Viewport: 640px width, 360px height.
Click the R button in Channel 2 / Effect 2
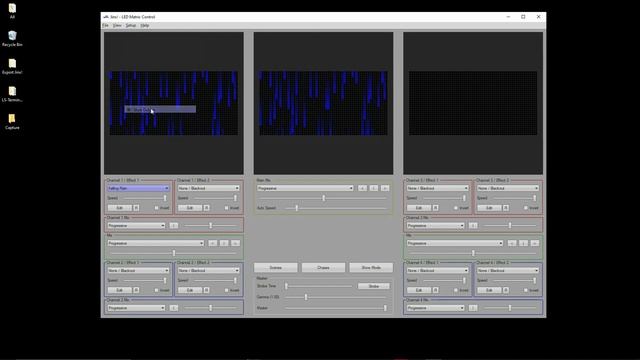click(x=207, y=290)
